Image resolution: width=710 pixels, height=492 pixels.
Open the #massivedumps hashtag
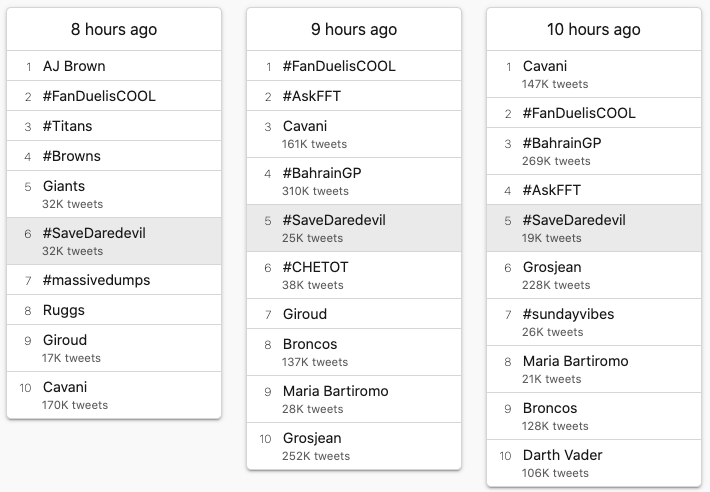coord(114,280)
